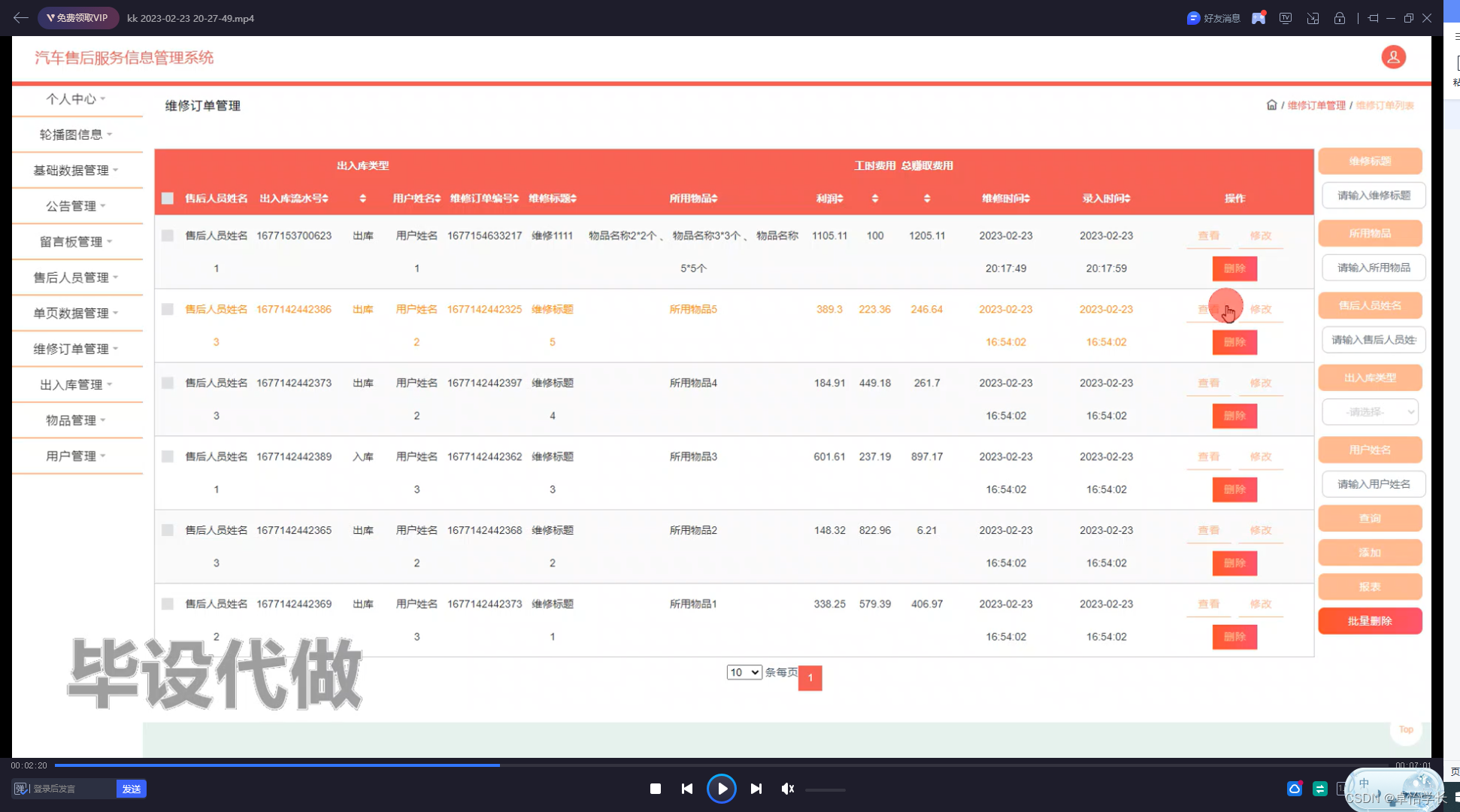
Task: Toggle danmaku icon beside comment box
Action: pyautogui.click(x=21, y=789)
